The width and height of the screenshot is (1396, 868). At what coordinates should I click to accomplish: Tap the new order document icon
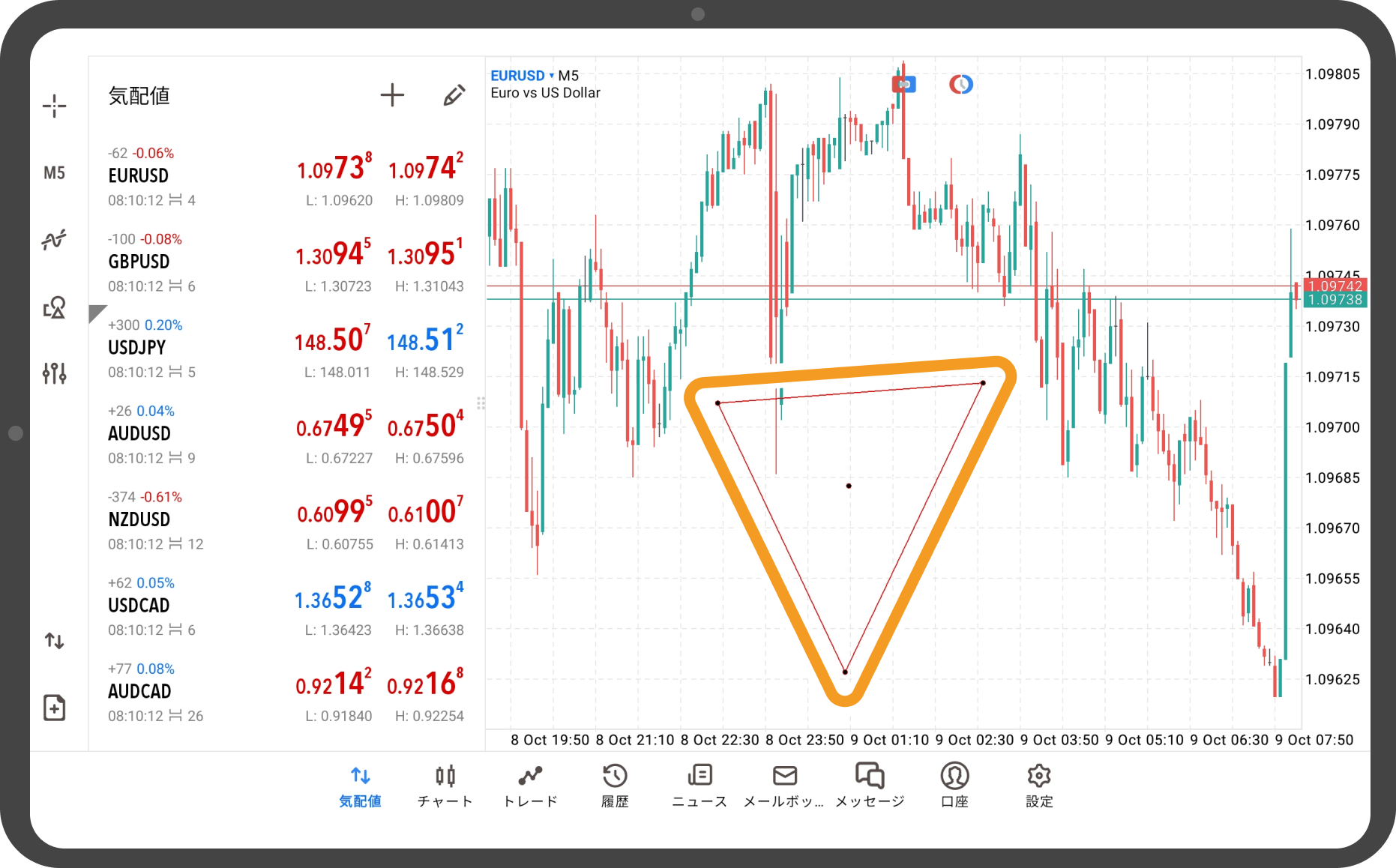[54, 708]
